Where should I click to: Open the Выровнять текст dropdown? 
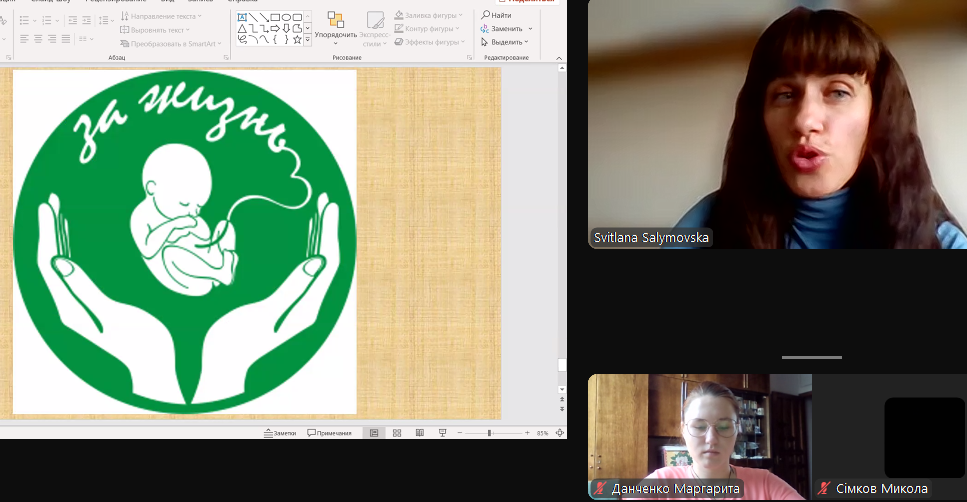[x=154, y=30]
